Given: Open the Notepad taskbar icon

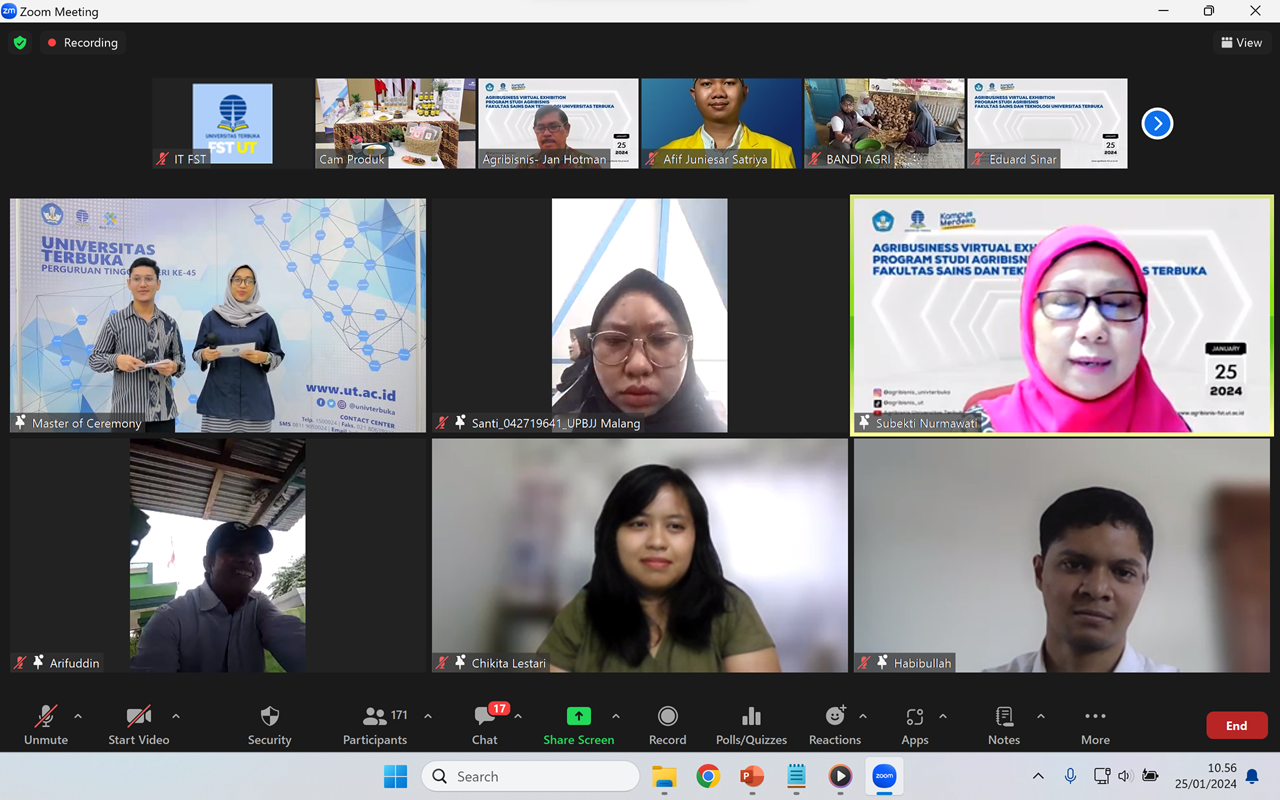Looking at the screenshot, I should pos(796,776).
